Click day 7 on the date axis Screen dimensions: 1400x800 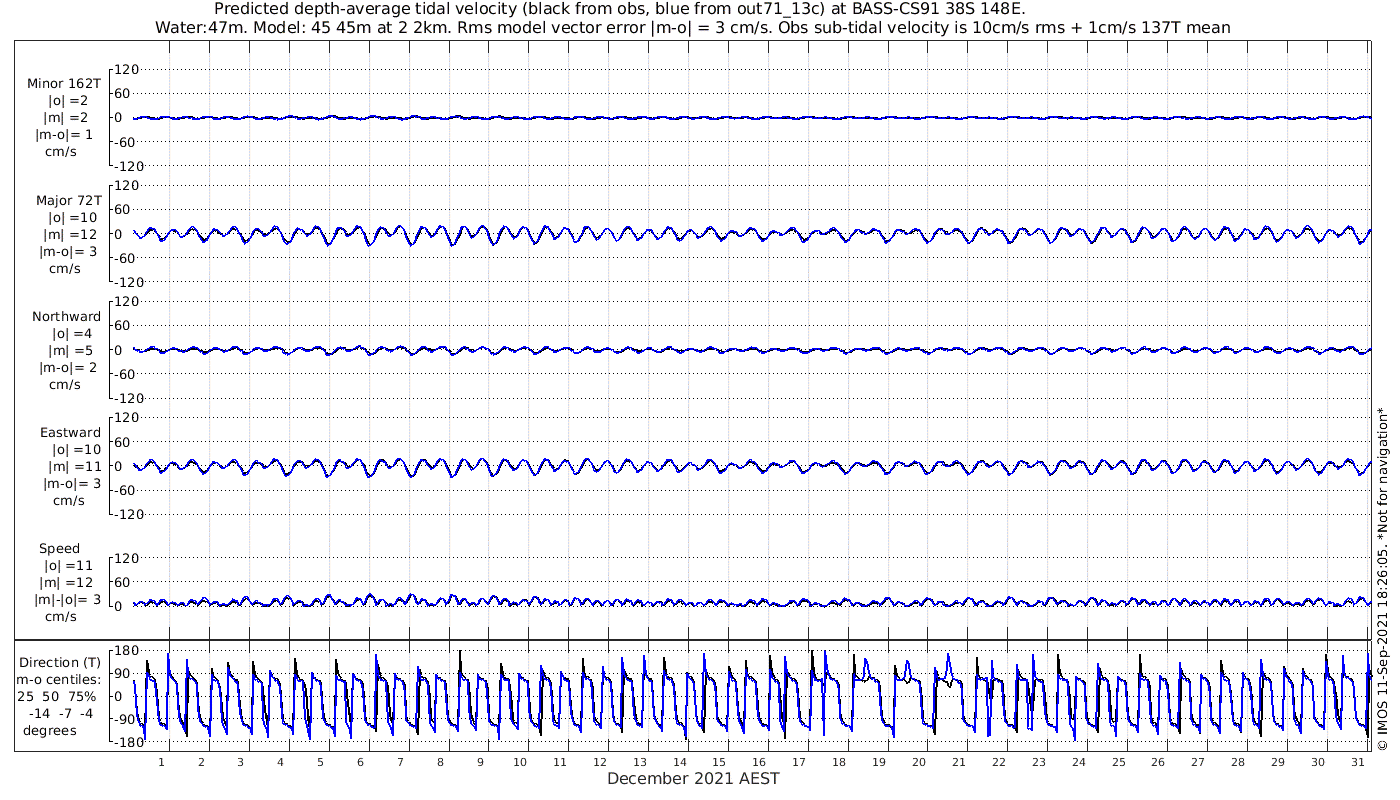[x=400, y=762]
